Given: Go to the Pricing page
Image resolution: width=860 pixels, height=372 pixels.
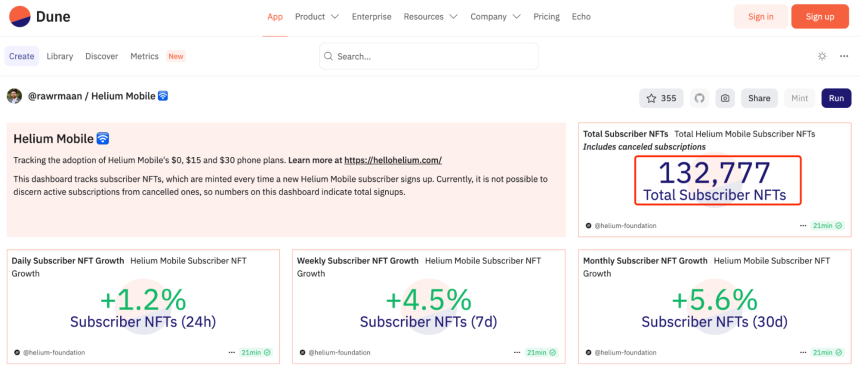Looking at the screenshot, I should [546, 16].
